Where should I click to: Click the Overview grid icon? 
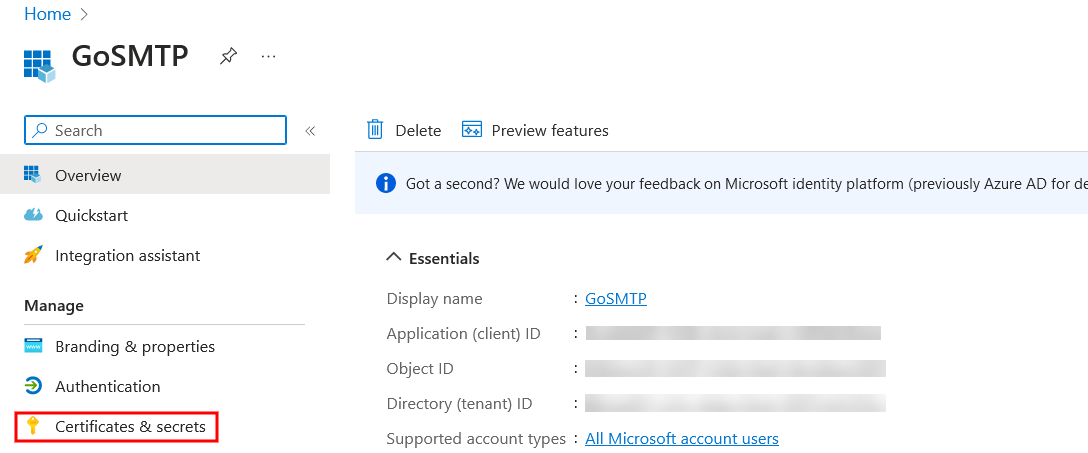pos(33,174)
